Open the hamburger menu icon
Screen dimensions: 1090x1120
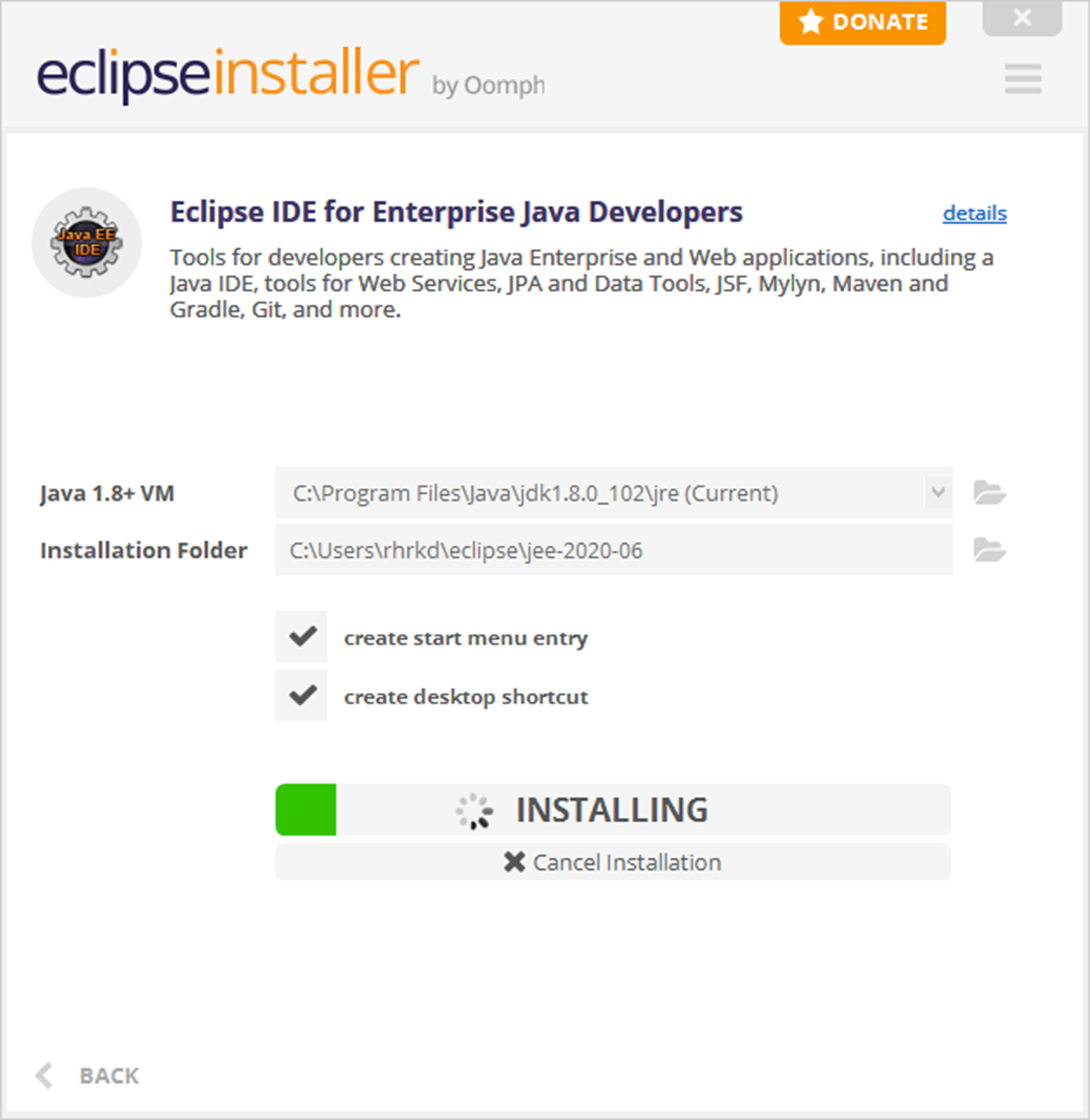[x=1022, y=79]
